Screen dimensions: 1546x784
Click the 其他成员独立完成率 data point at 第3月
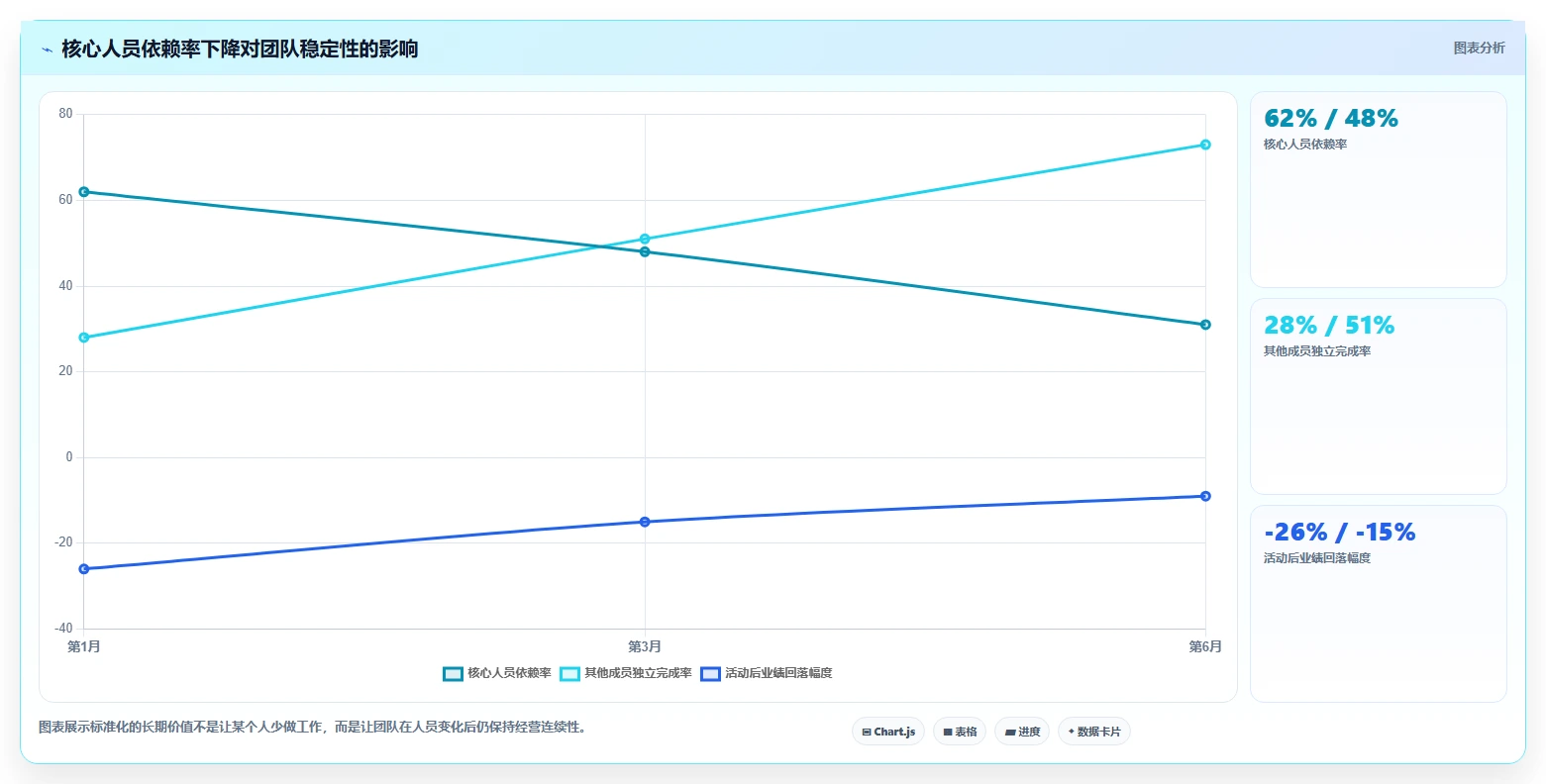coord(645,239)
